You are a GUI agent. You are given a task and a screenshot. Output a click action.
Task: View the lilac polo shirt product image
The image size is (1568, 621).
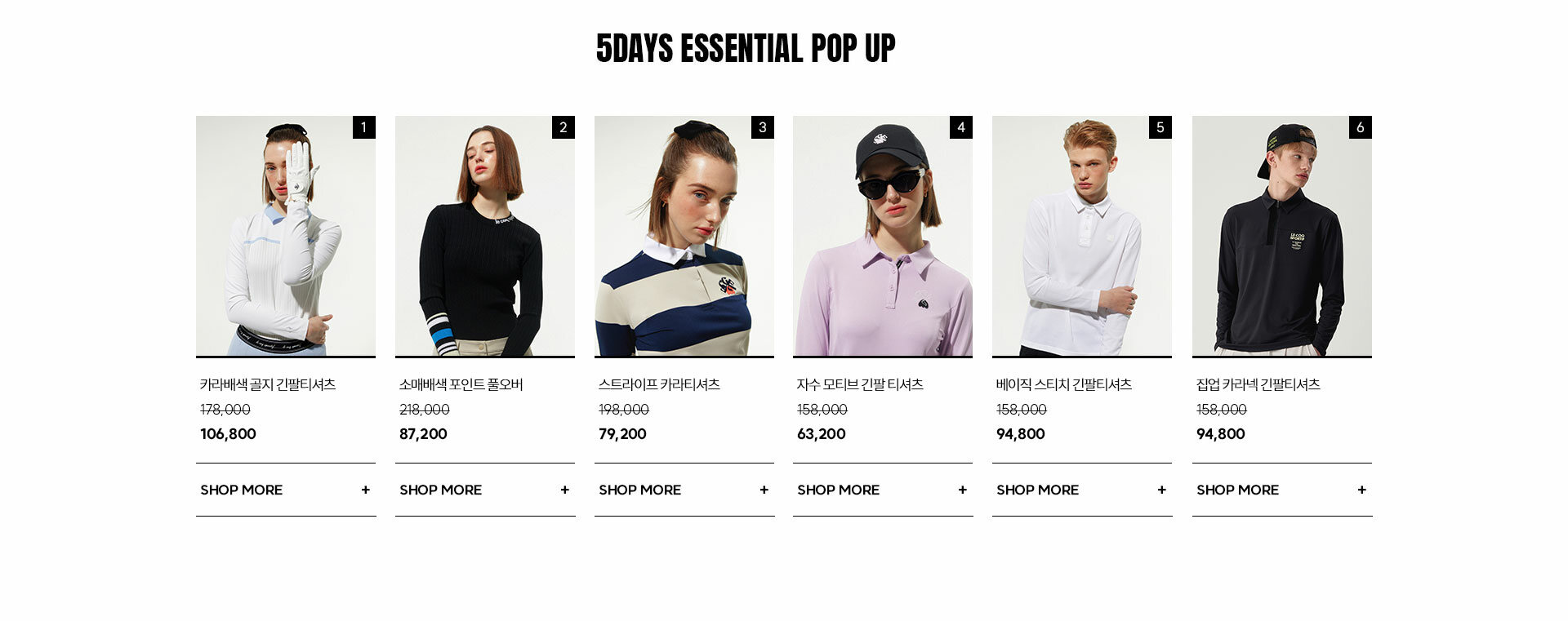(883, 236)
